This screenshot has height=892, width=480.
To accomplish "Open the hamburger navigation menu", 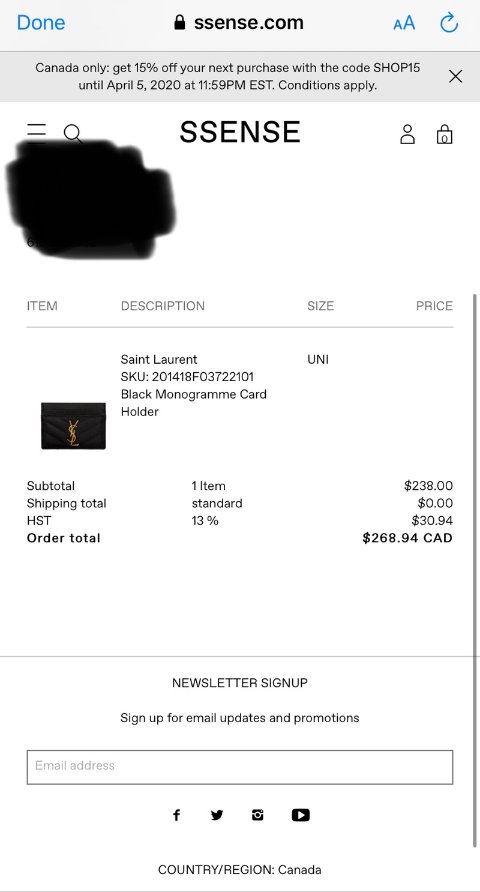I will 36,133.
